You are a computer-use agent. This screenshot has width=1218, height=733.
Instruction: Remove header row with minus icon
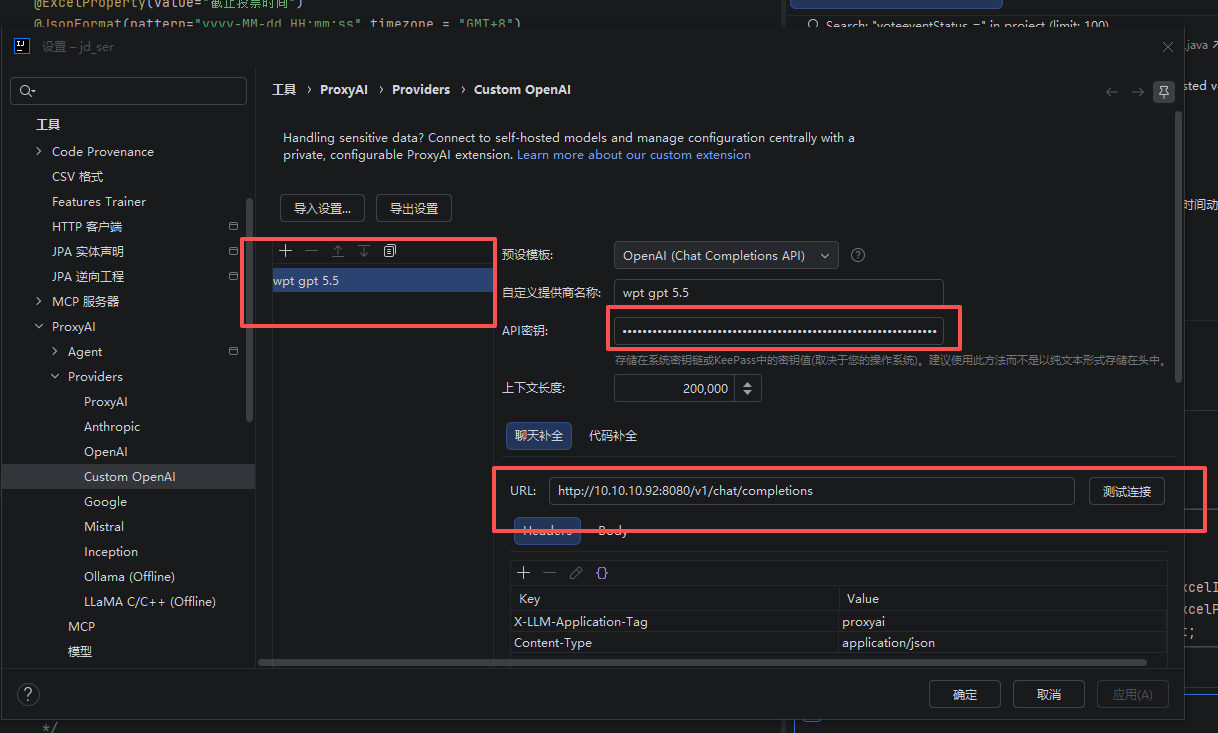click(x=549, y=573)
